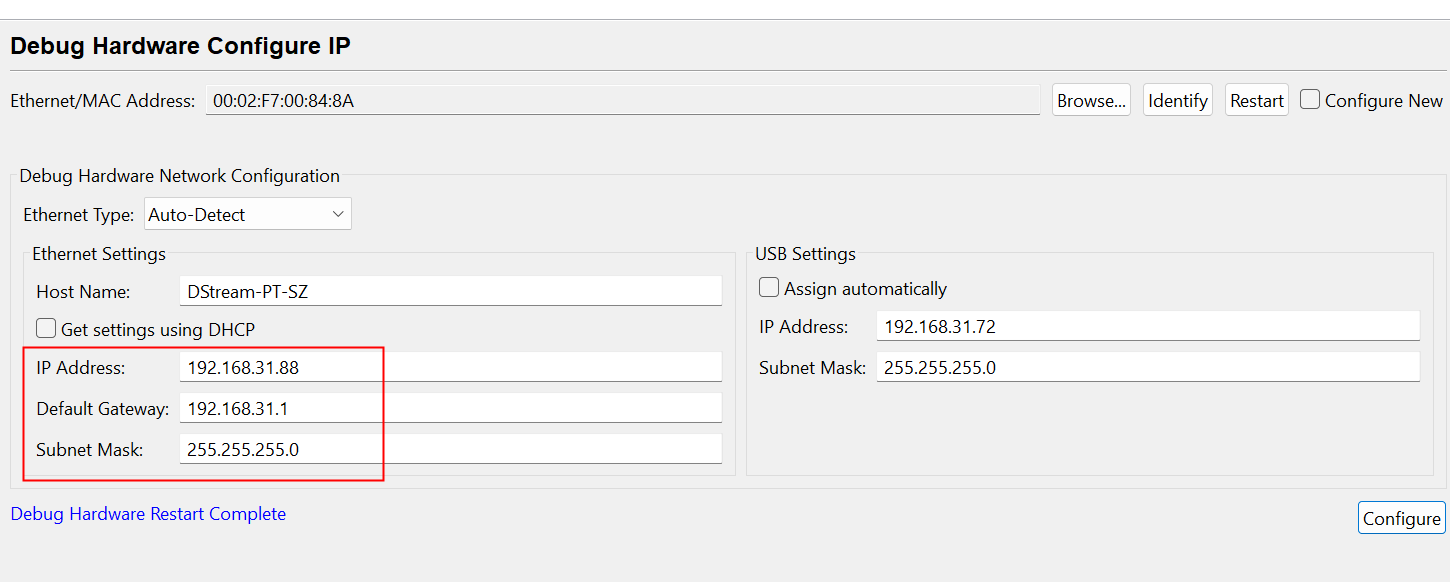Click the USB Subnet Mask field
The image size is (1450, 582).
[x=1147, y=367]
